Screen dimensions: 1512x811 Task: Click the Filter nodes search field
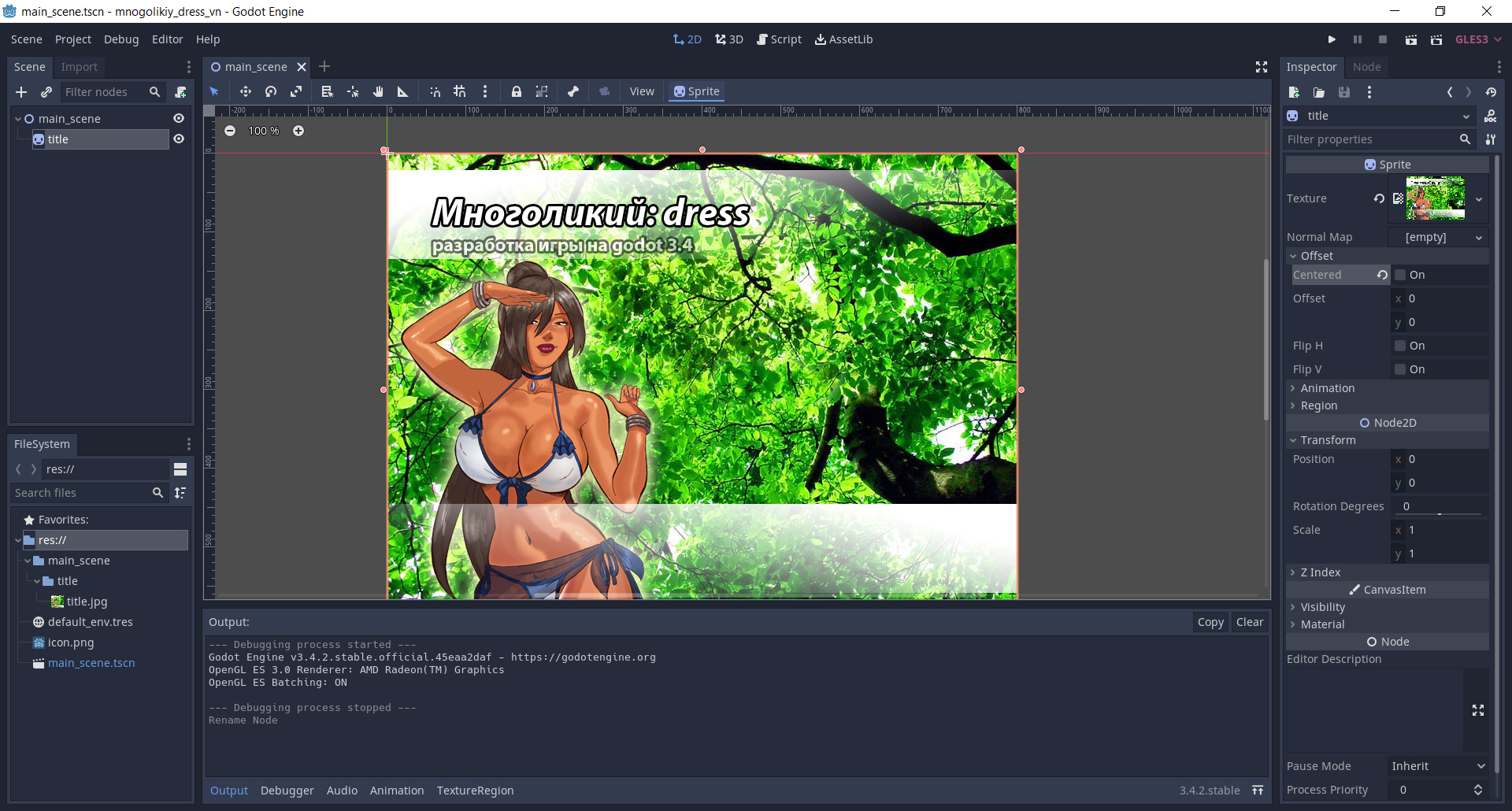click(x=113, y=92)
